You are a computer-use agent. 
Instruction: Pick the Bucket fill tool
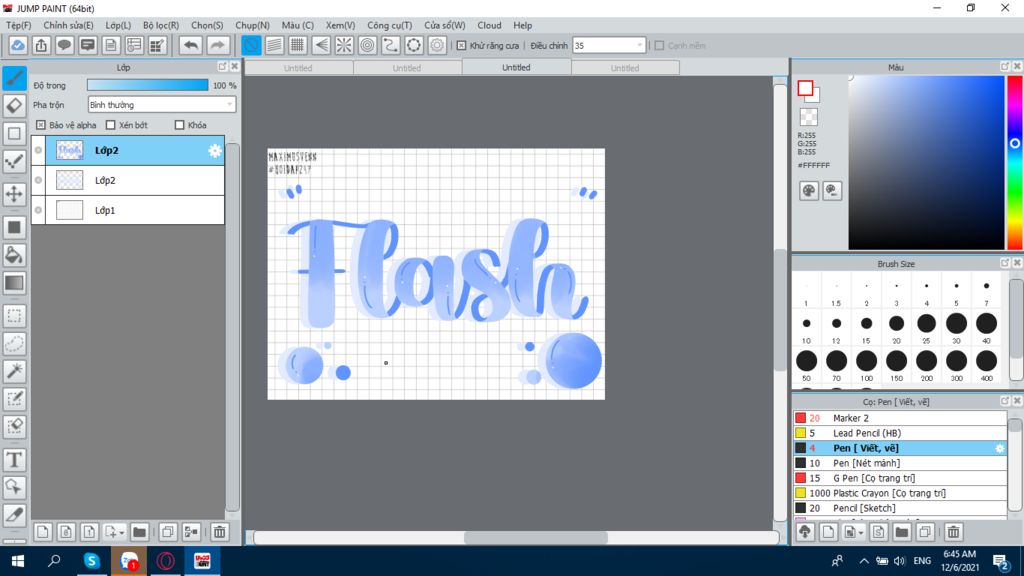14,255
